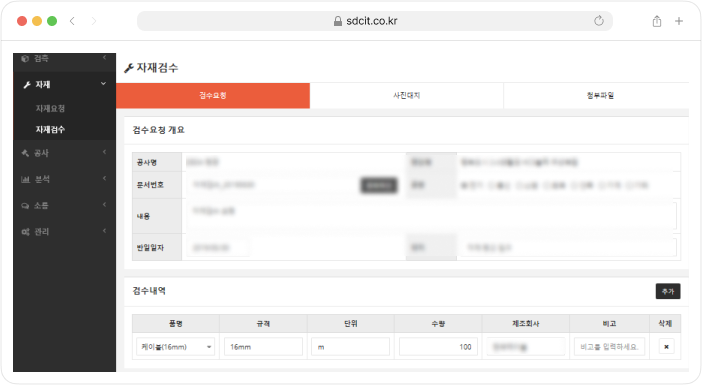Reload the page with the refresh icon

click(x=599, y=21)
